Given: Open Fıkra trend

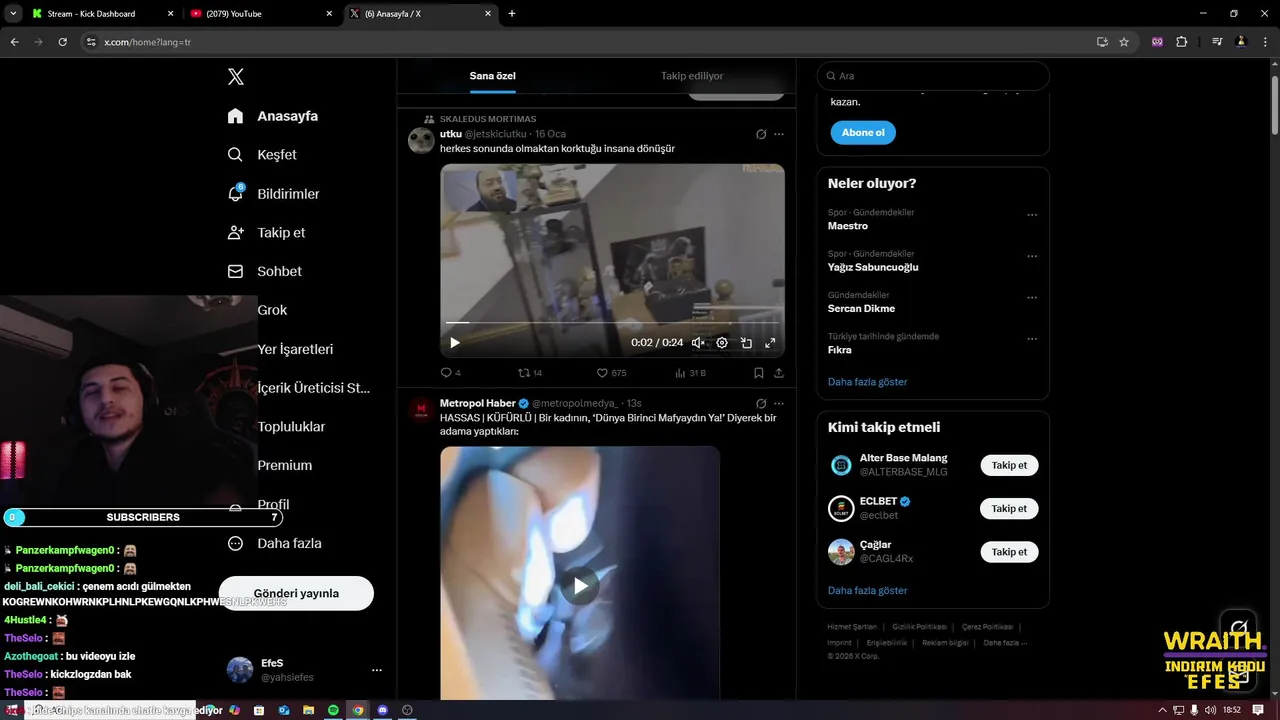Looking at the screenshot, I should point(840,350).
